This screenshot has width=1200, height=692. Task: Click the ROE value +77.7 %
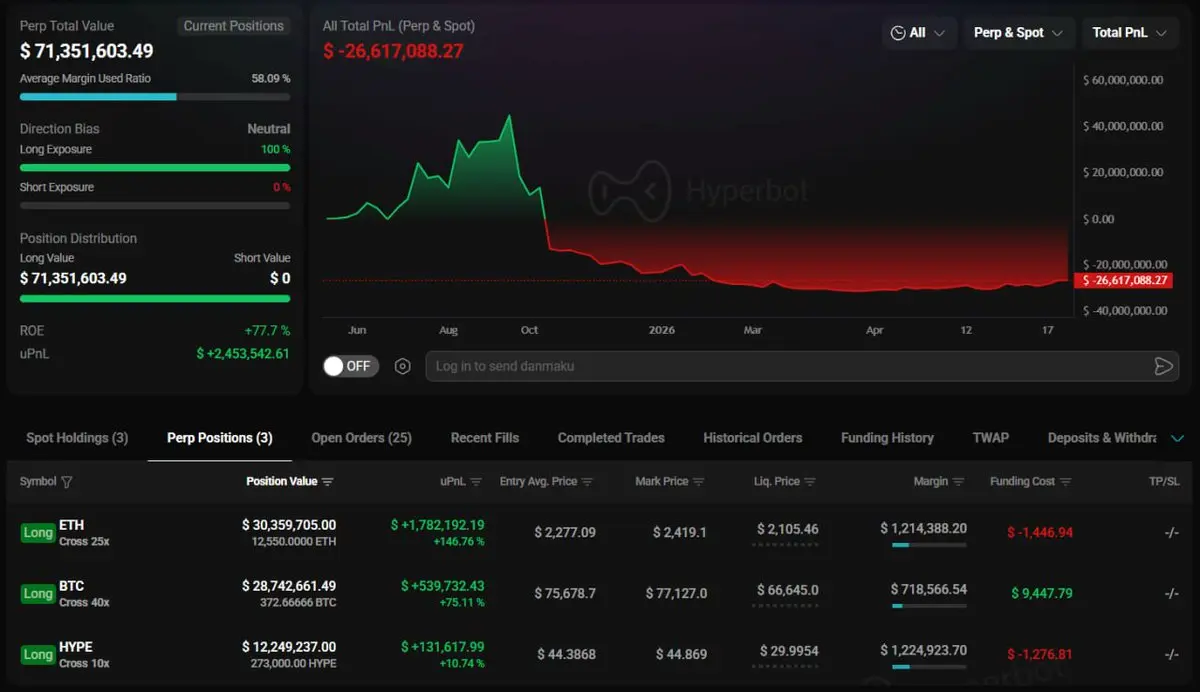(x=267, y=331)
